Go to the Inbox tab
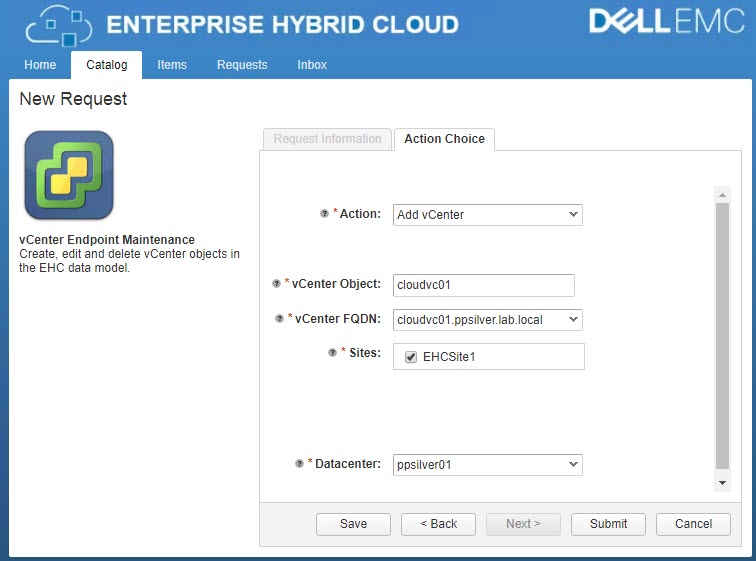Screen dimensions: 756x561 [312, 65]
